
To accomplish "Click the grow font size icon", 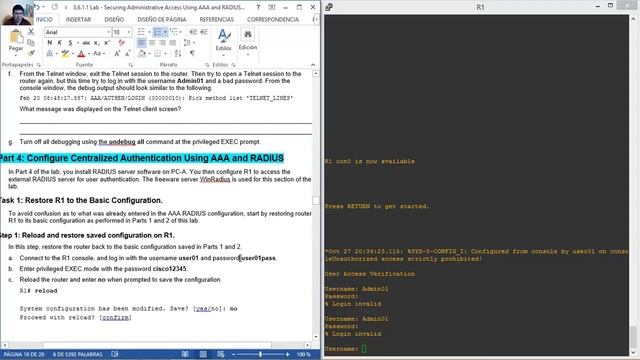I will 117,53.
